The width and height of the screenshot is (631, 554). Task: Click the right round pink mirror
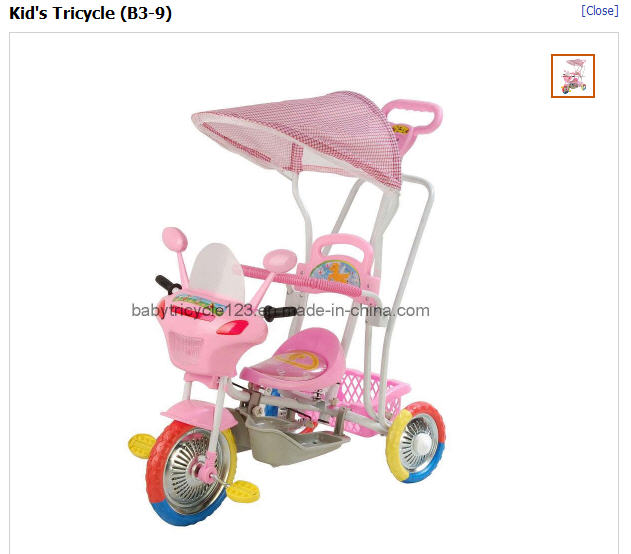pos(280,259)
